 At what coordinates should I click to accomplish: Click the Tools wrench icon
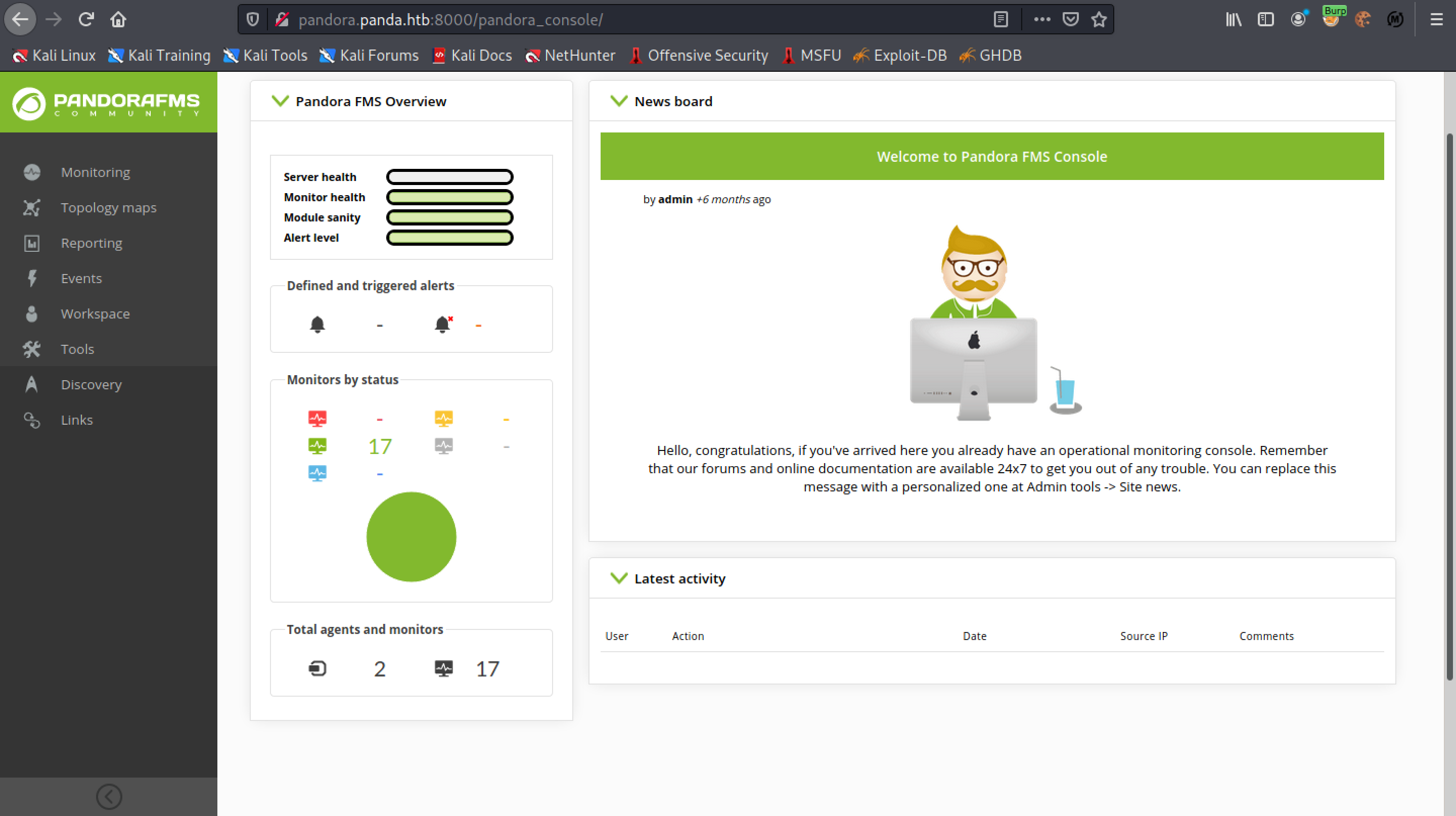coord(32,349)
